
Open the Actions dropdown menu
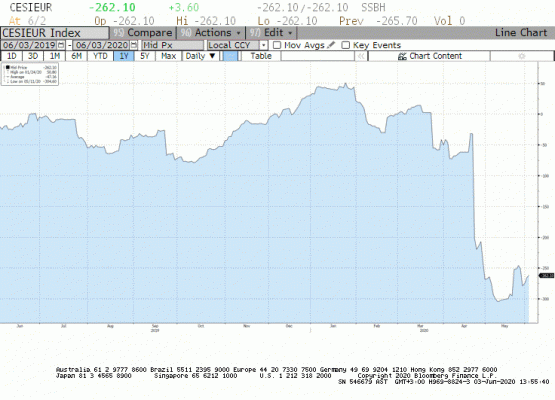211,33
